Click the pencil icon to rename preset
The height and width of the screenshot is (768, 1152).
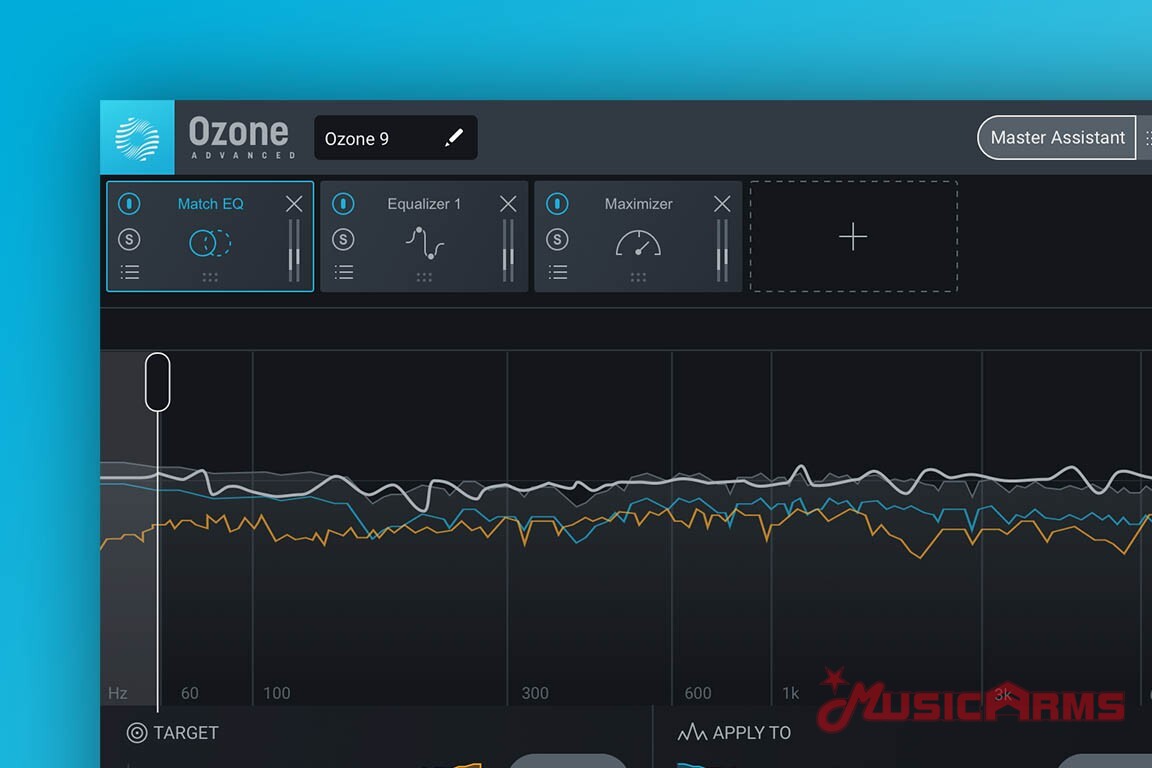454,138
